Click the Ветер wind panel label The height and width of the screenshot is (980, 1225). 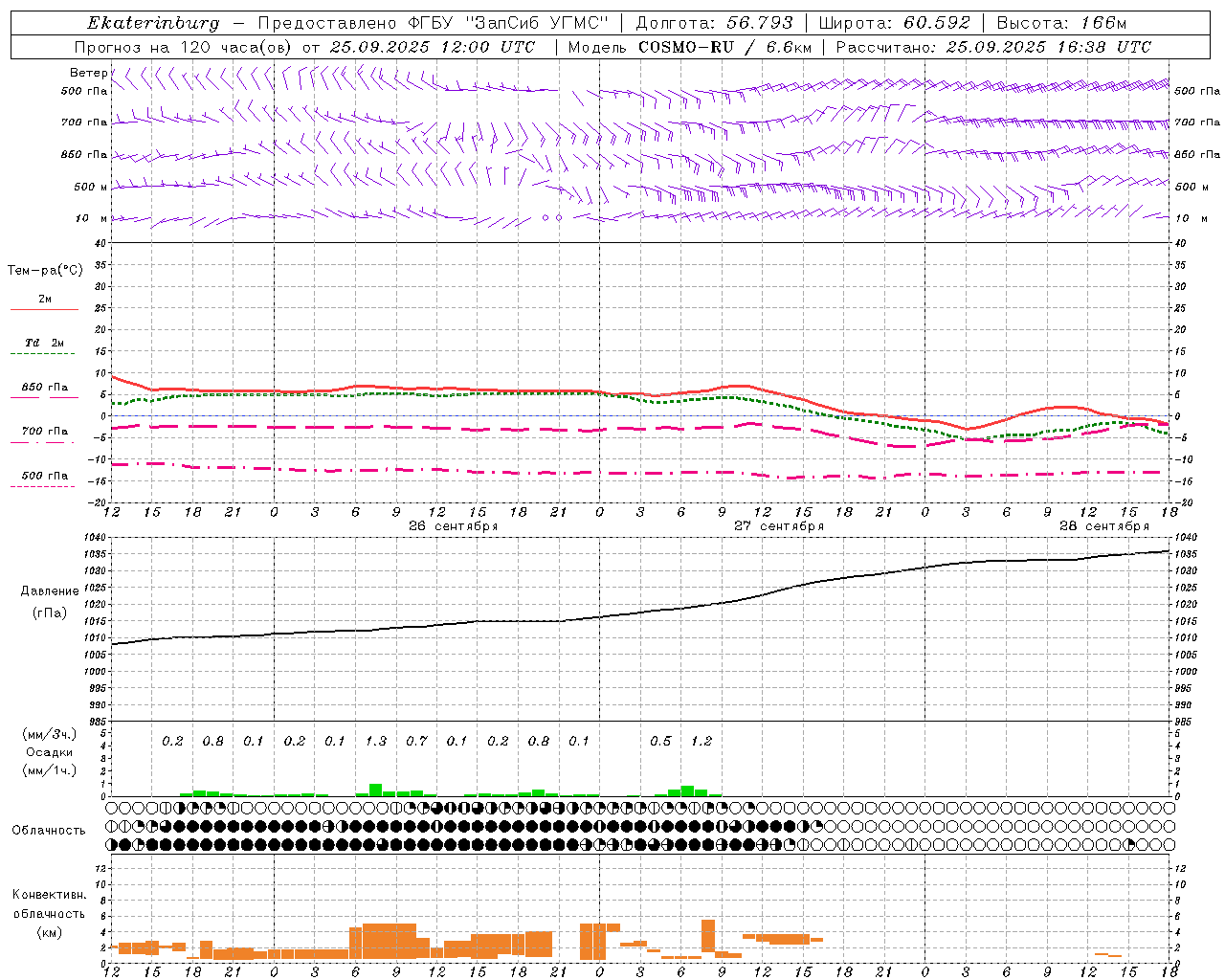click(88, 73)
